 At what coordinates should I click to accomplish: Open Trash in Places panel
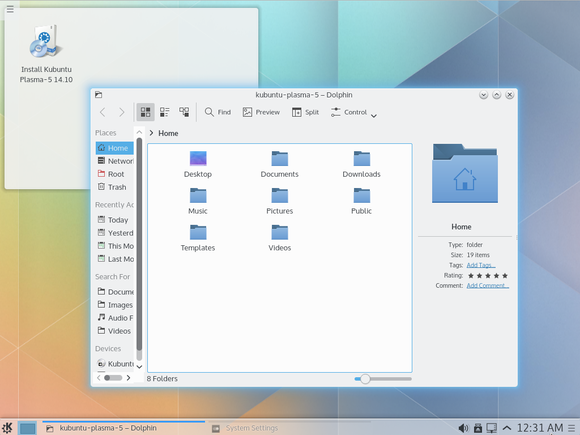(115, 187)
